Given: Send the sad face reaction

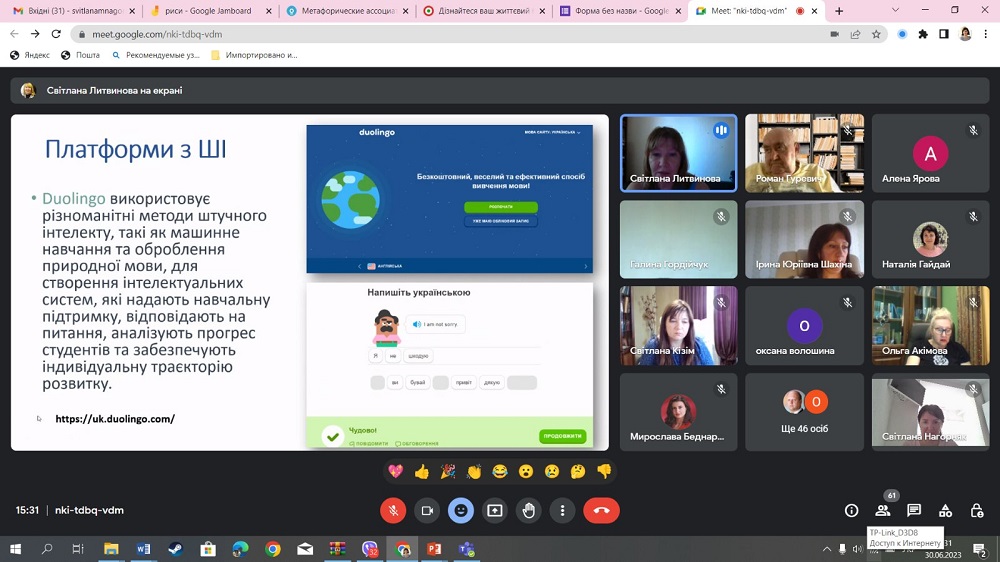Looking at the screenshot, I should pyautogui.click(x=552, y=471).
